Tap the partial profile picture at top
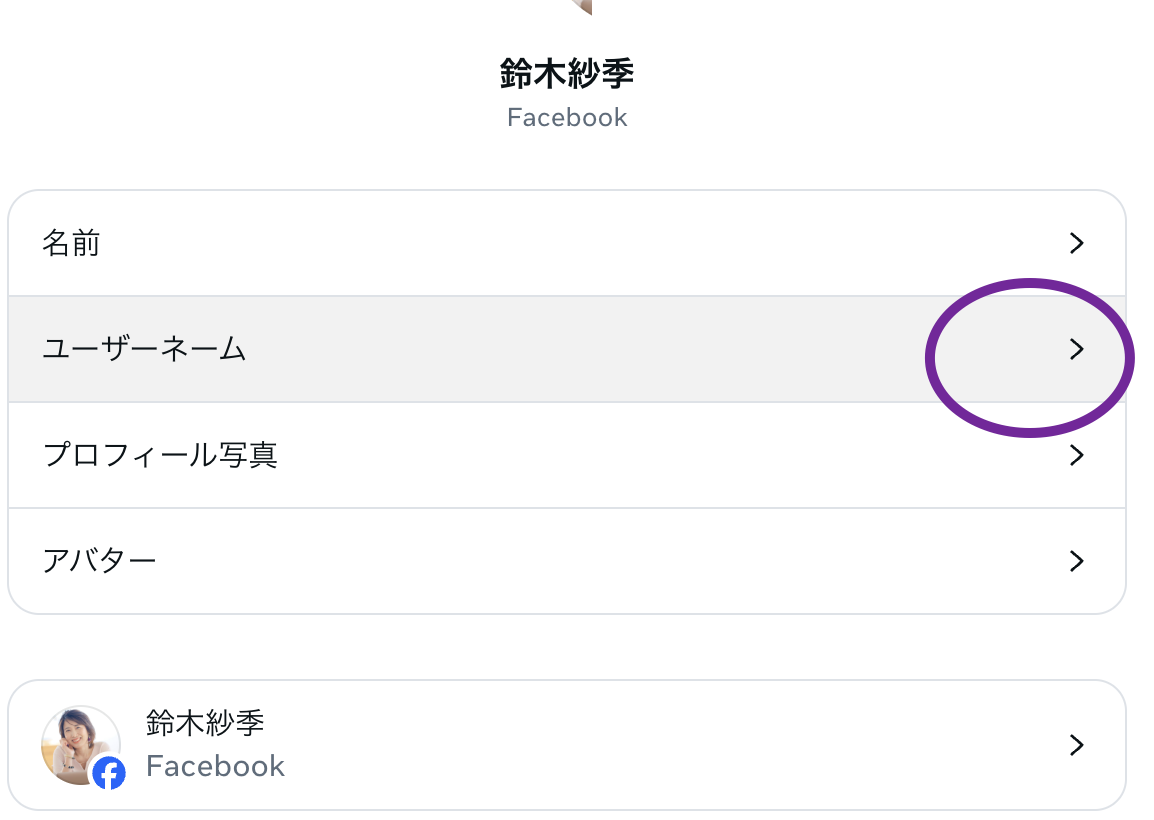Image resolution: width=1154 pixels, height=820 pixels. point(581,7)
